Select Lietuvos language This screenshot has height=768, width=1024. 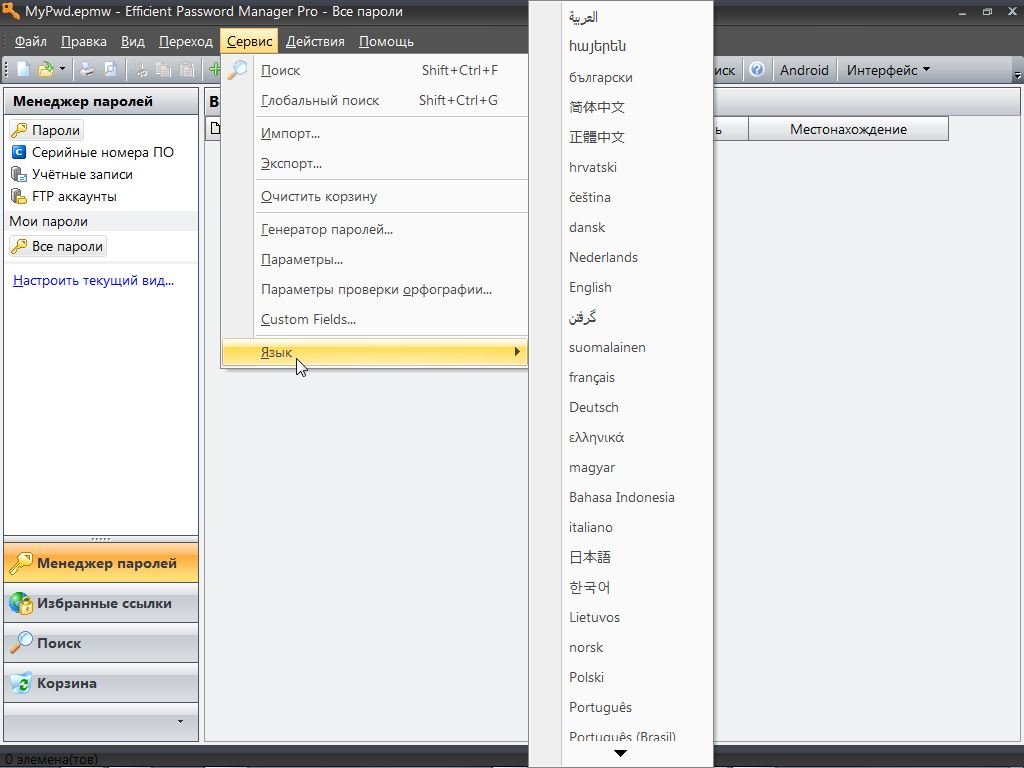tap(621, 618)
